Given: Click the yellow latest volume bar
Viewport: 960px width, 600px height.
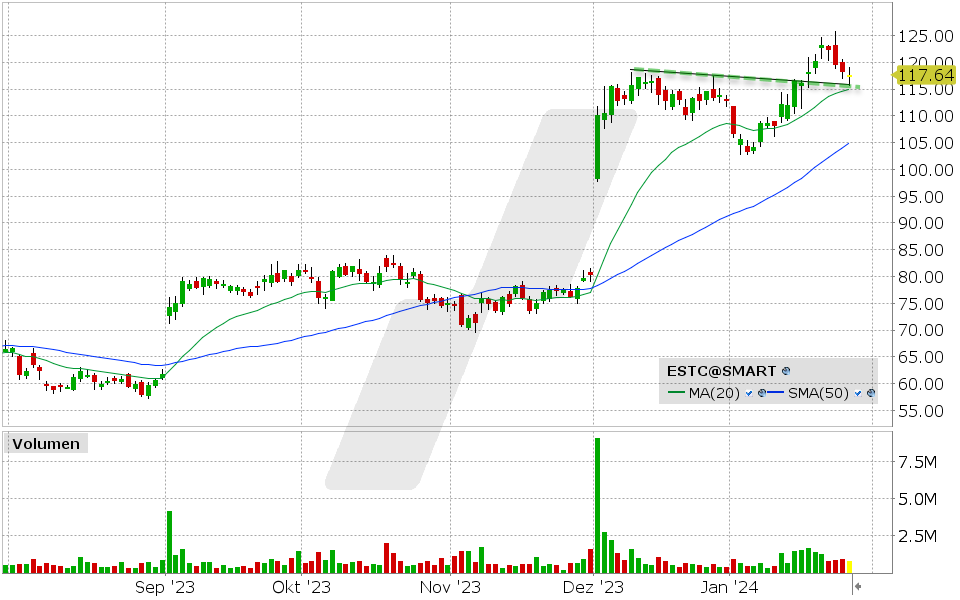Looking at the screenshot, I should pyautogui.click(x=851, y=567).
